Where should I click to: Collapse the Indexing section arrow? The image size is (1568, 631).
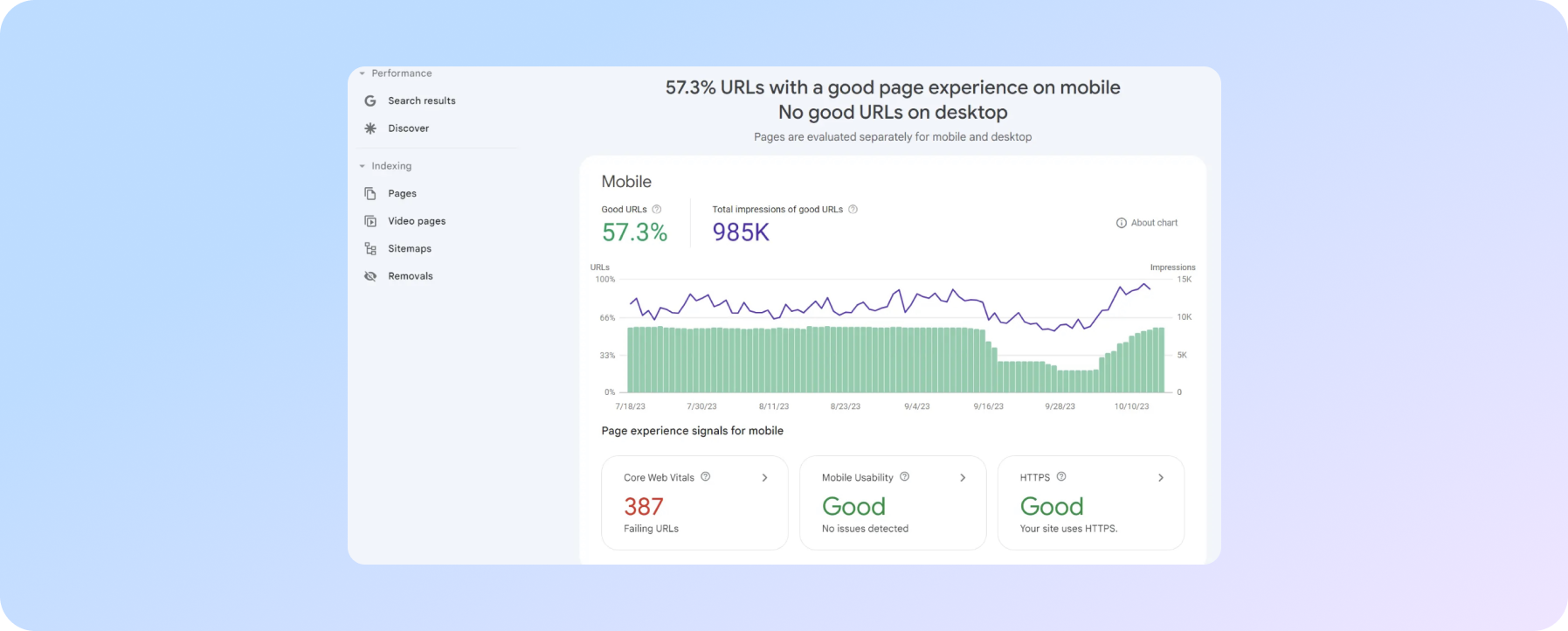pos(362,166)
